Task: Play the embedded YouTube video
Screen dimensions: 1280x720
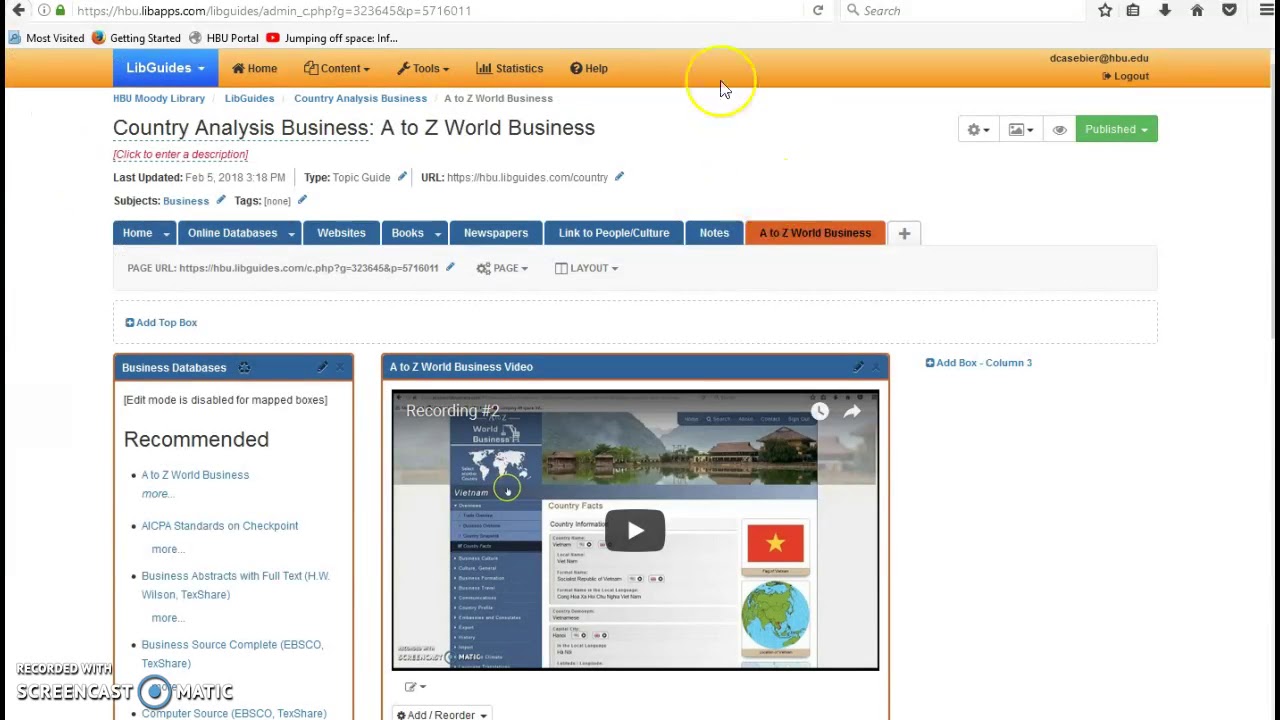Action: coord(635,531)
